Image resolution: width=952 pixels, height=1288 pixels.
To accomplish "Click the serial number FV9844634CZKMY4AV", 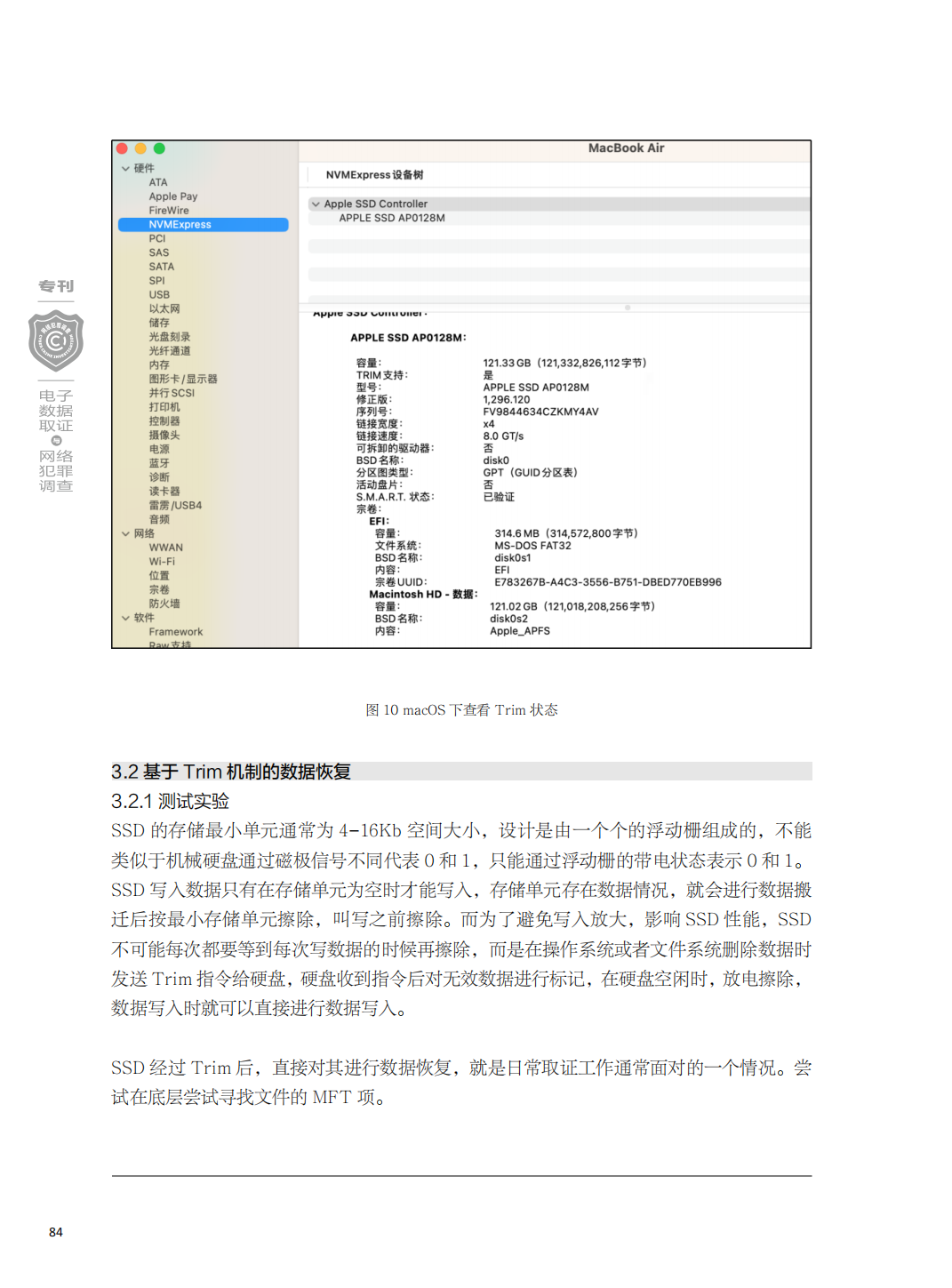I will (540, 412).
